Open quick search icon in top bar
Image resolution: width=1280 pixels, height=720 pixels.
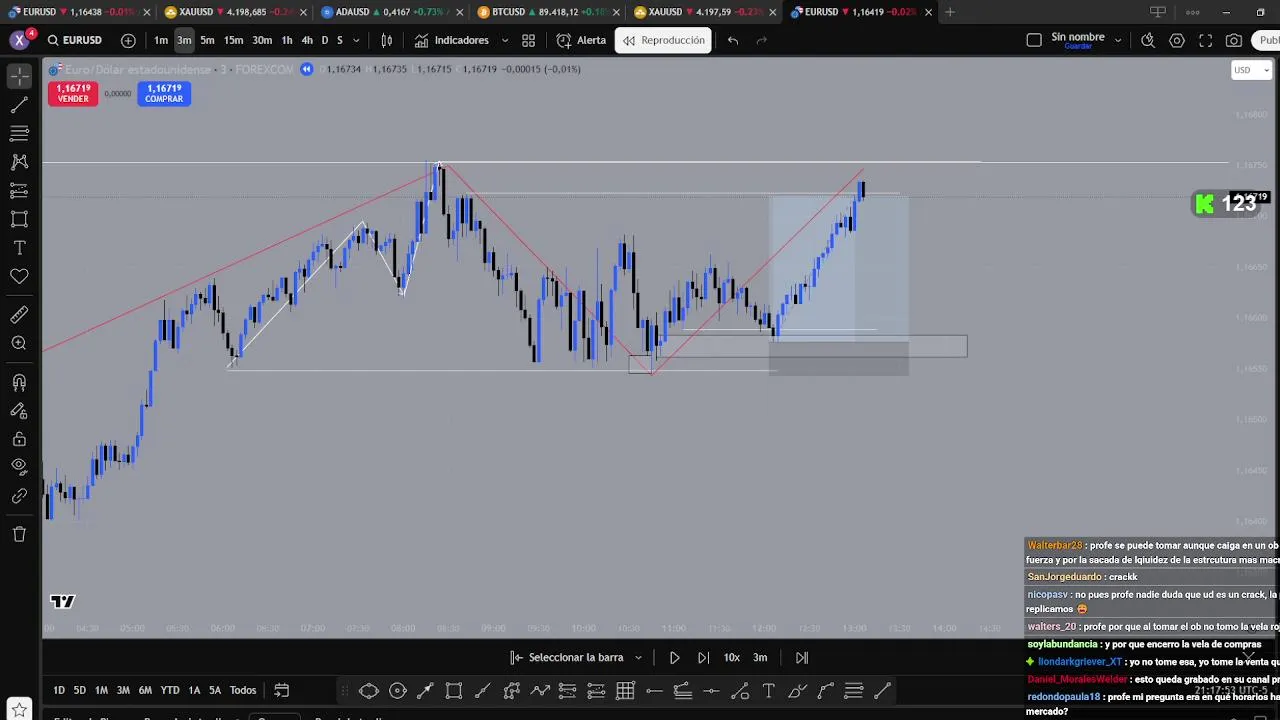pos(1148,40)
